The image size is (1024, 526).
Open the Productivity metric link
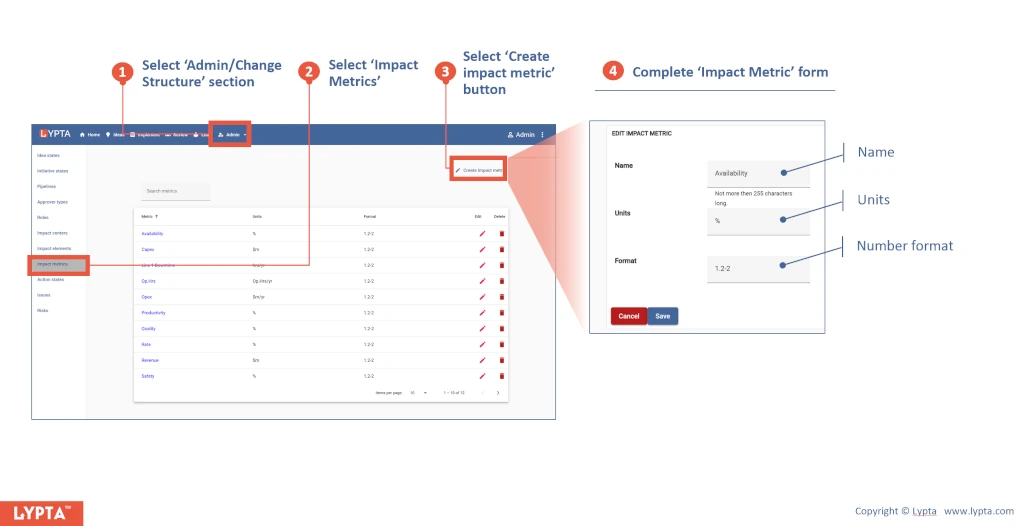(153, 312)
